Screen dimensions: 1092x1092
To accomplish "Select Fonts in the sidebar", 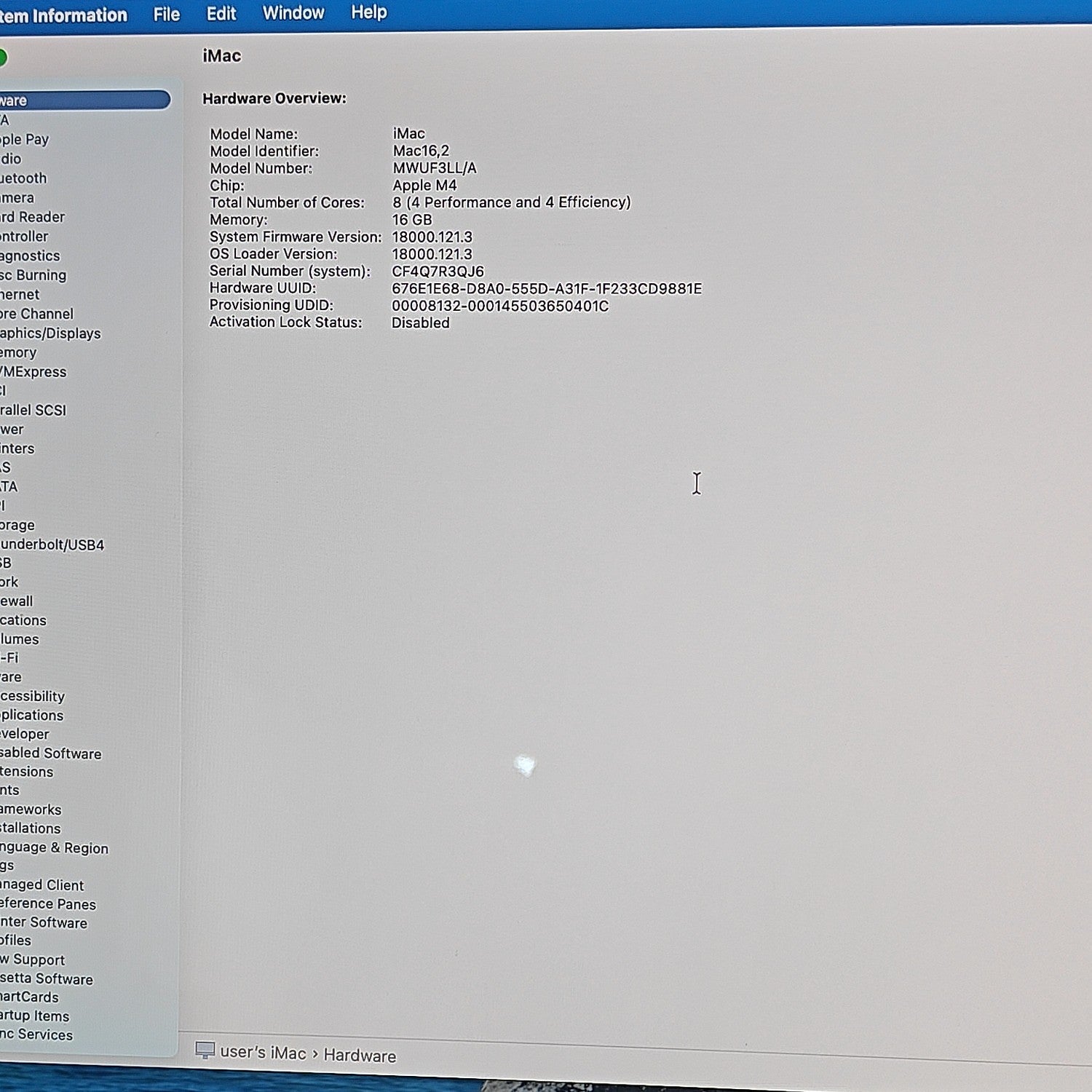I will pyautogui.click(x=9, y=790).
